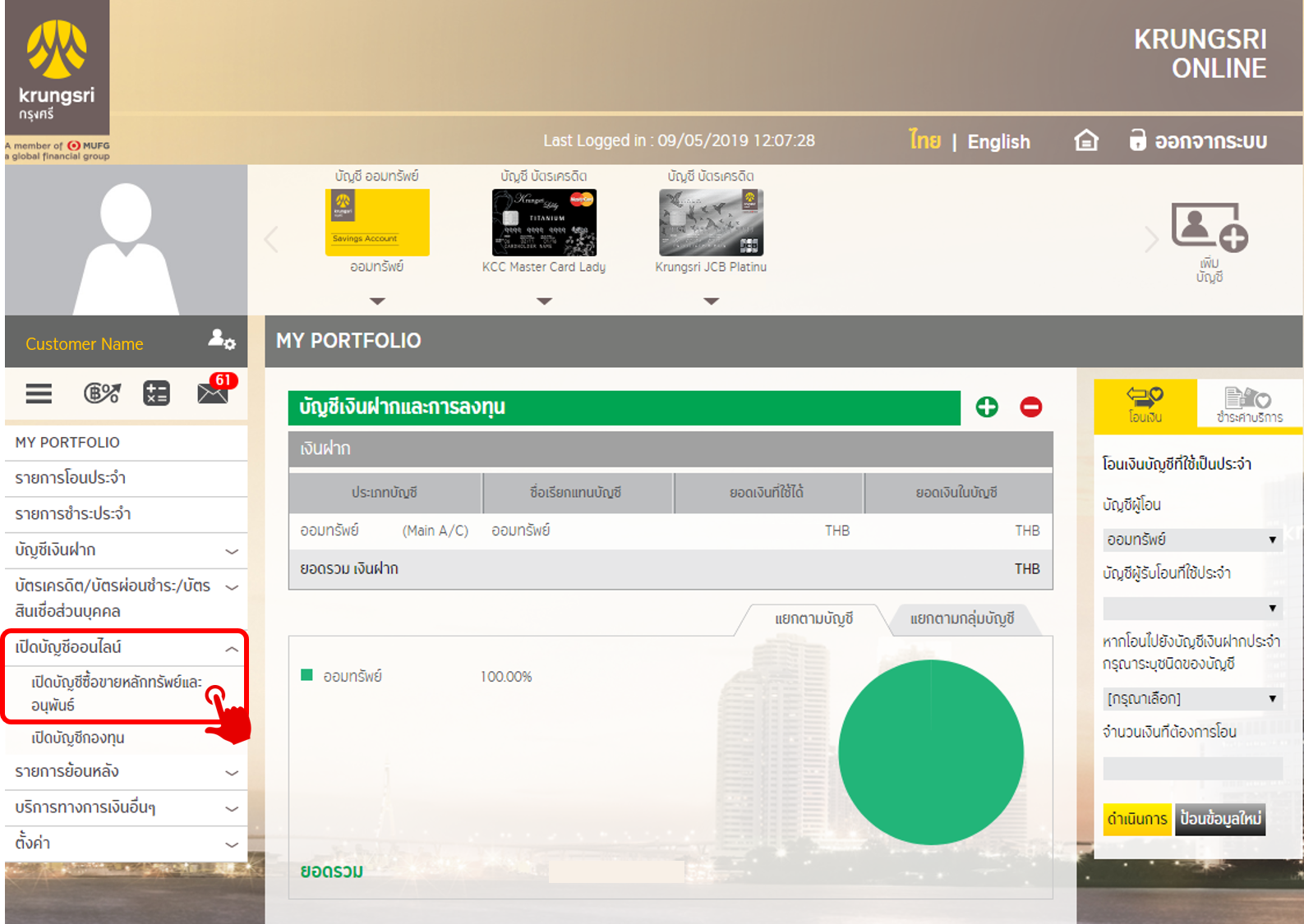This screenshot has width=1304, height=924.
Task: Switch to the โอนเงin transfer tab
Action: pos(1145,406)
